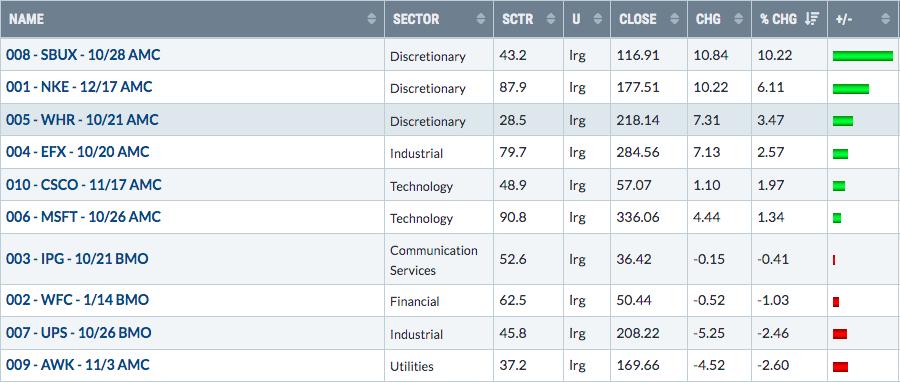This screenshot has width=900, height=383.
Task: Sort by CLOSE column arrows
Action: point(675,19)
